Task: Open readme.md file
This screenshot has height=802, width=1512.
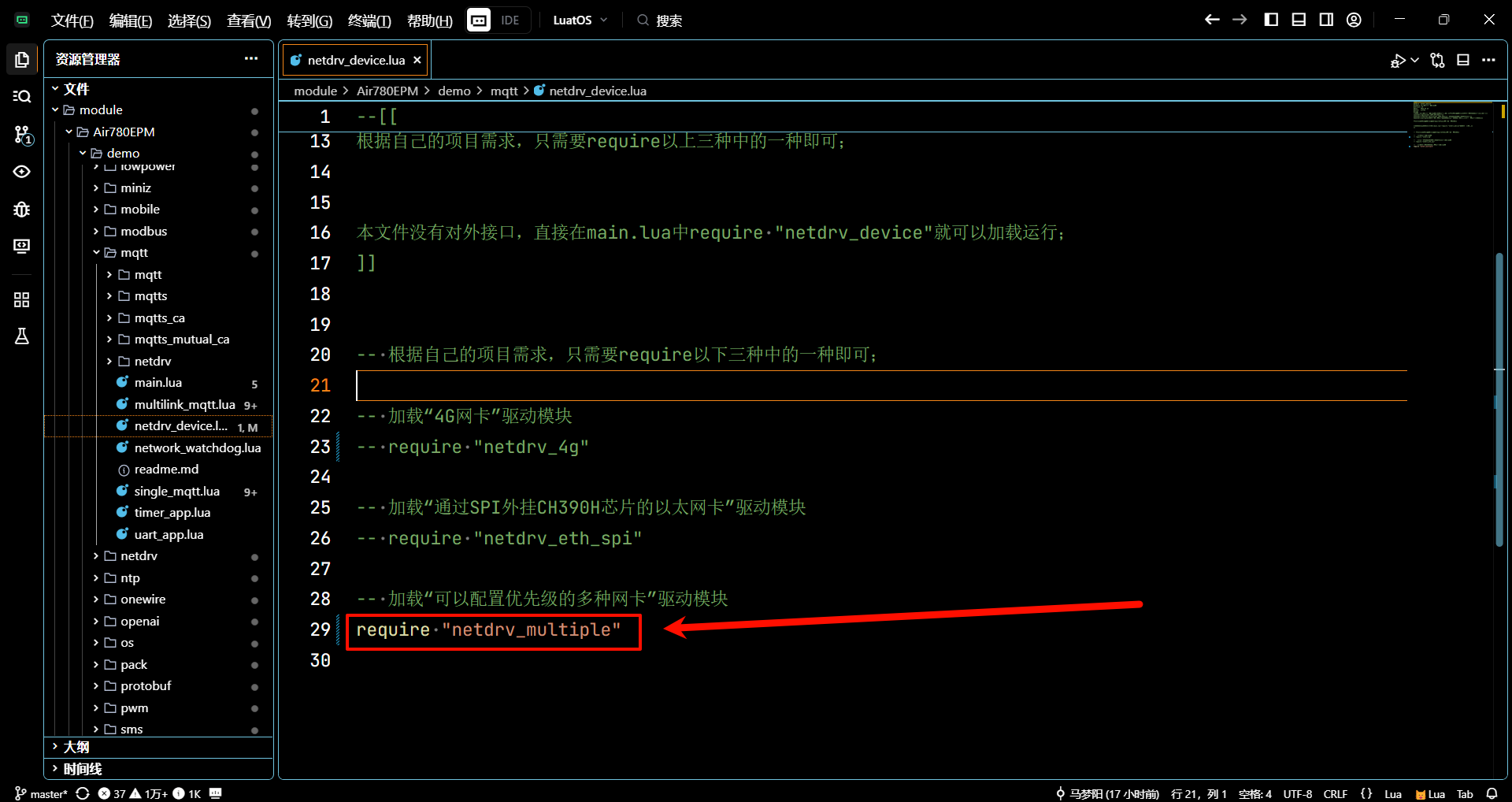Action: pos(157,470)
